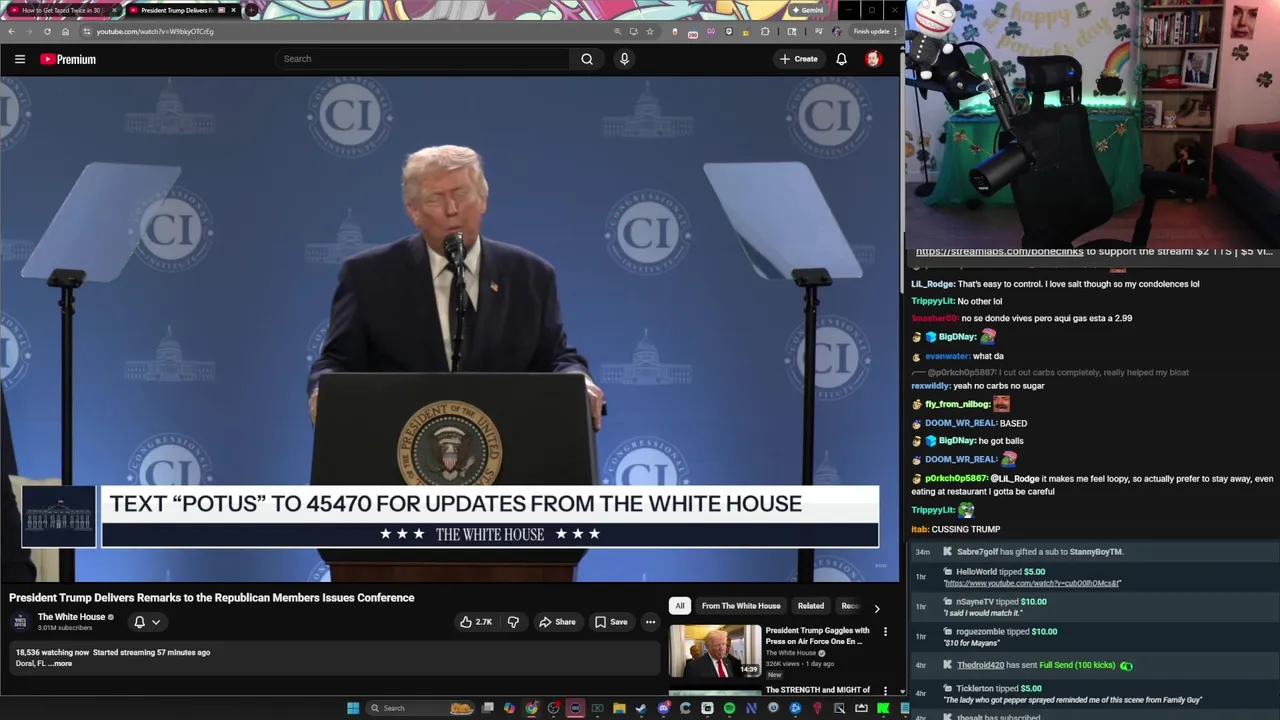Go to YouTube Premium home logo

pos(68,59)
